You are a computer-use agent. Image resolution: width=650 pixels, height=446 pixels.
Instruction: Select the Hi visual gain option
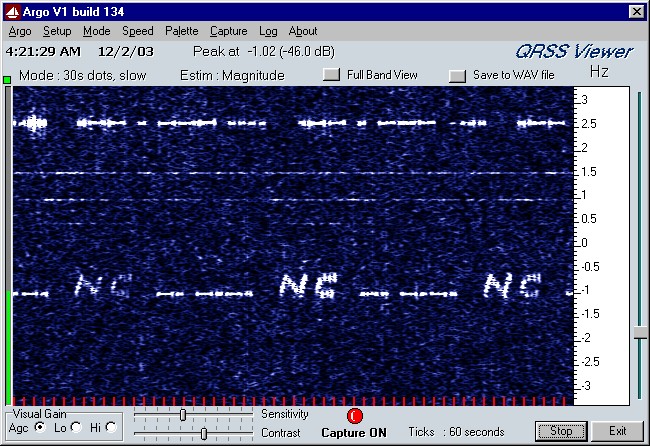pos(111,427)
